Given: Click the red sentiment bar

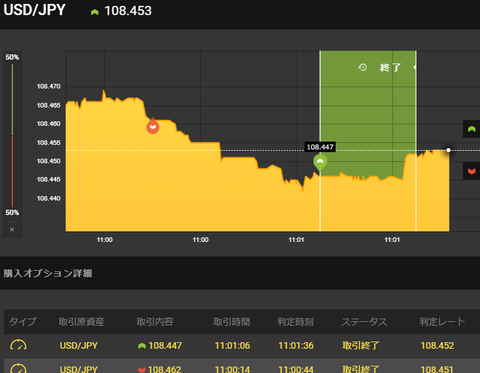Looking at the screenshot, I should [12, 171].
